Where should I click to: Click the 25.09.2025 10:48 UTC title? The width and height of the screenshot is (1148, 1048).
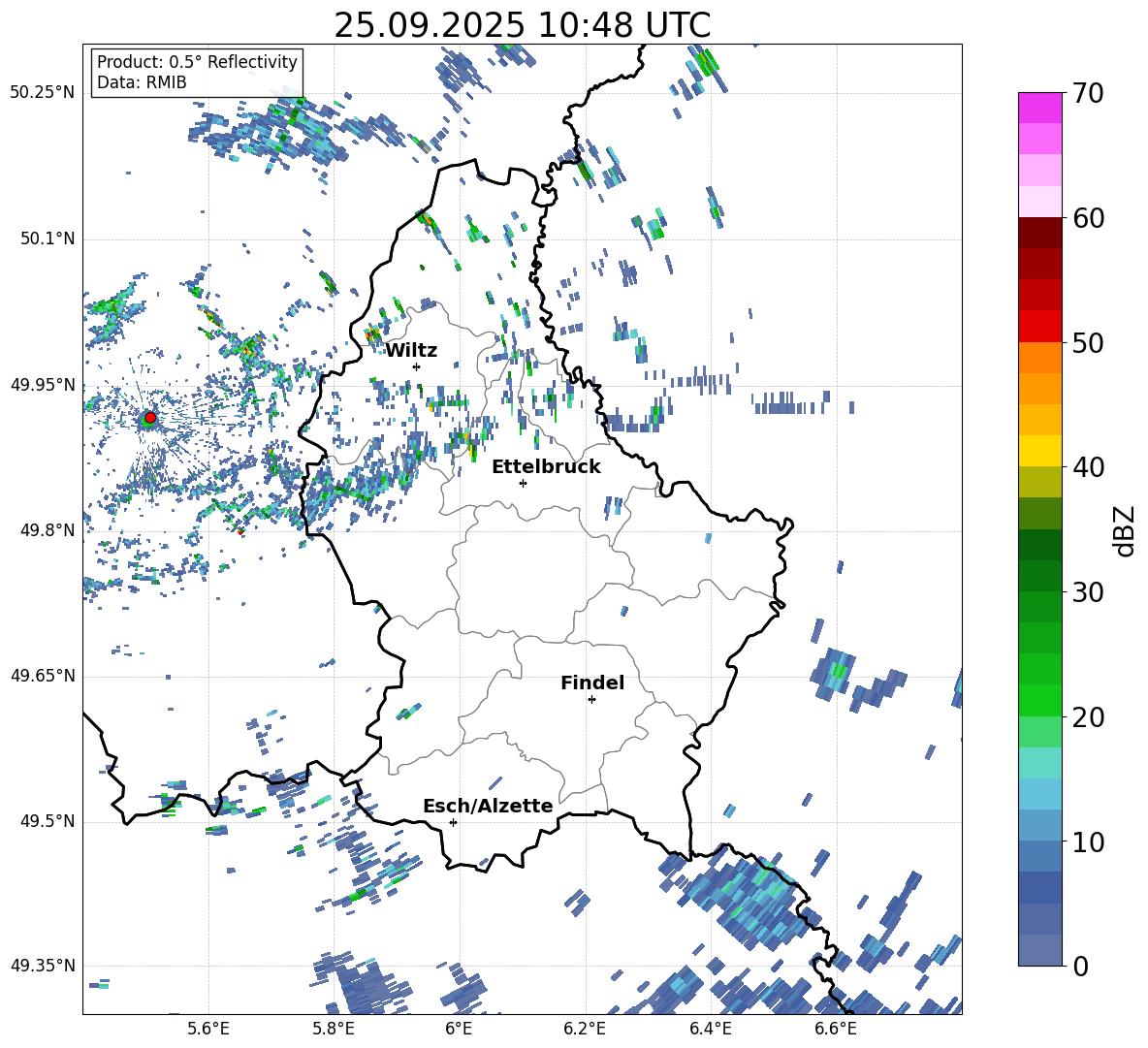(x=523, y=25)
